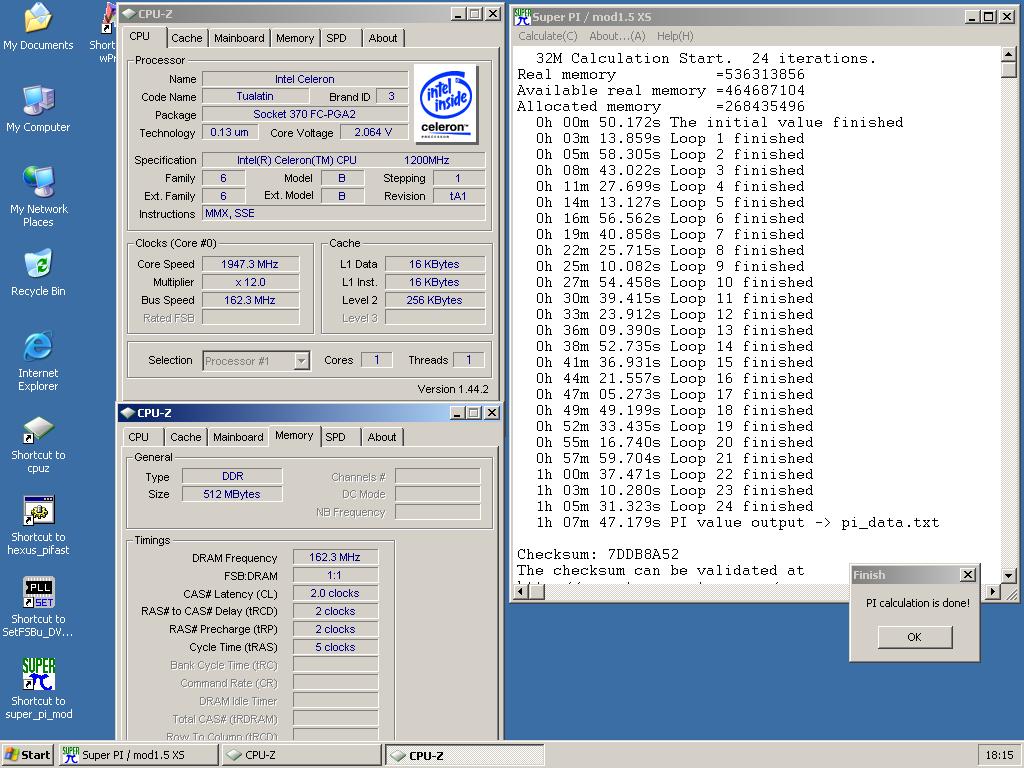The height and width of the screenshot is (768, 1024).
Task: Minimize the top CPU-Z window
Action: 459,14
